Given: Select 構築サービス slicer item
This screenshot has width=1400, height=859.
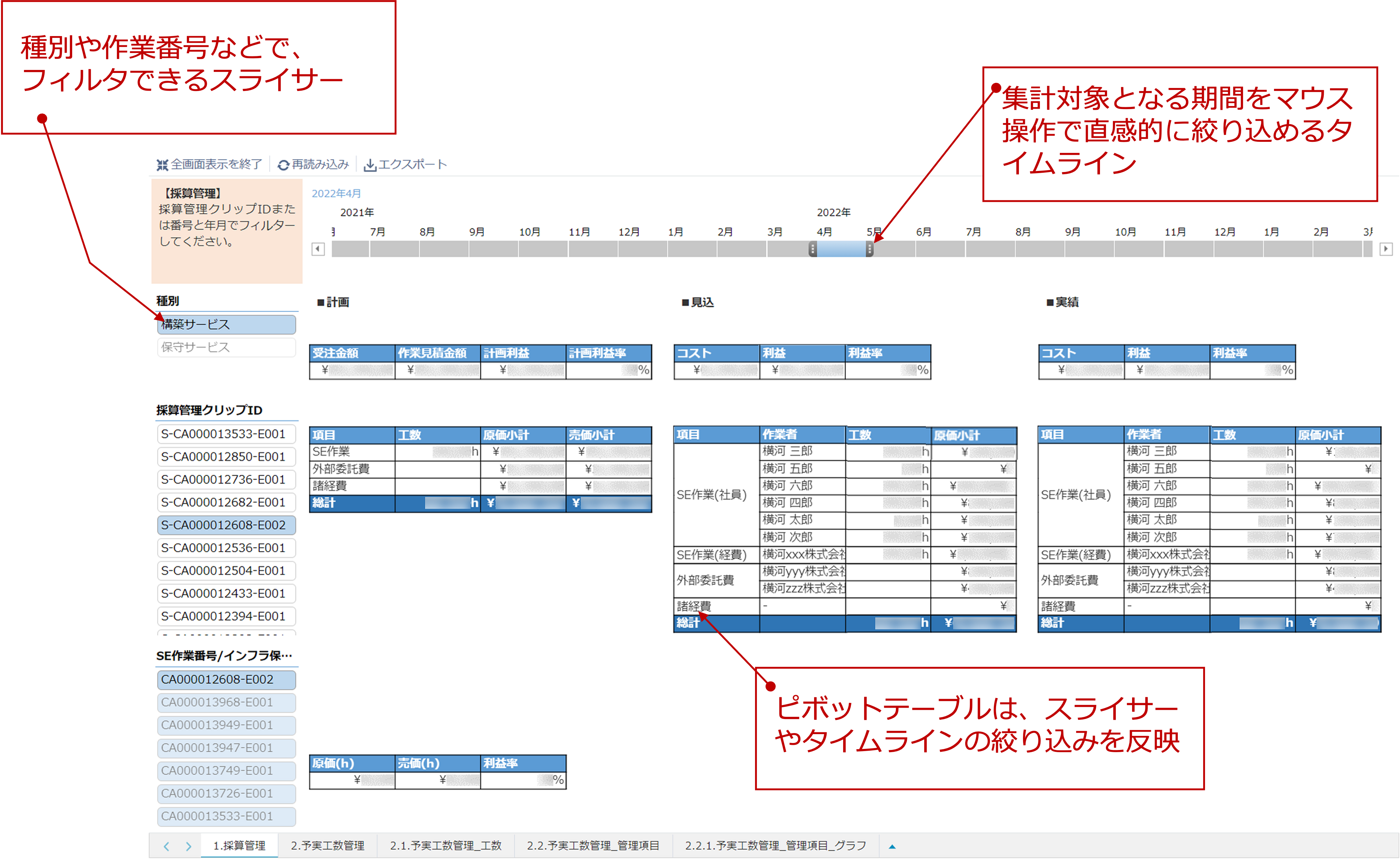Looking at the screenshot, I should click(x=226, y=325).
